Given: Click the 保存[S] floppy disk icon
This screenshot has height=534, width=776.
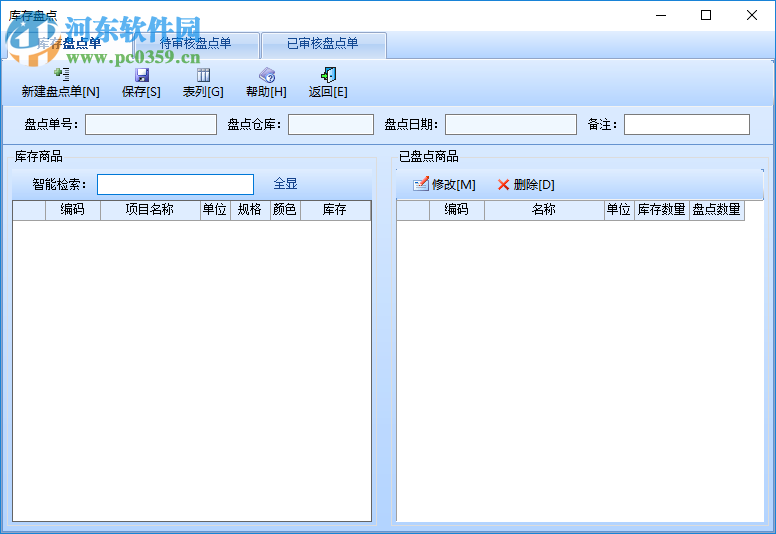Looking at the screenshot, I should pyautogui.click(x=142, y=75).
